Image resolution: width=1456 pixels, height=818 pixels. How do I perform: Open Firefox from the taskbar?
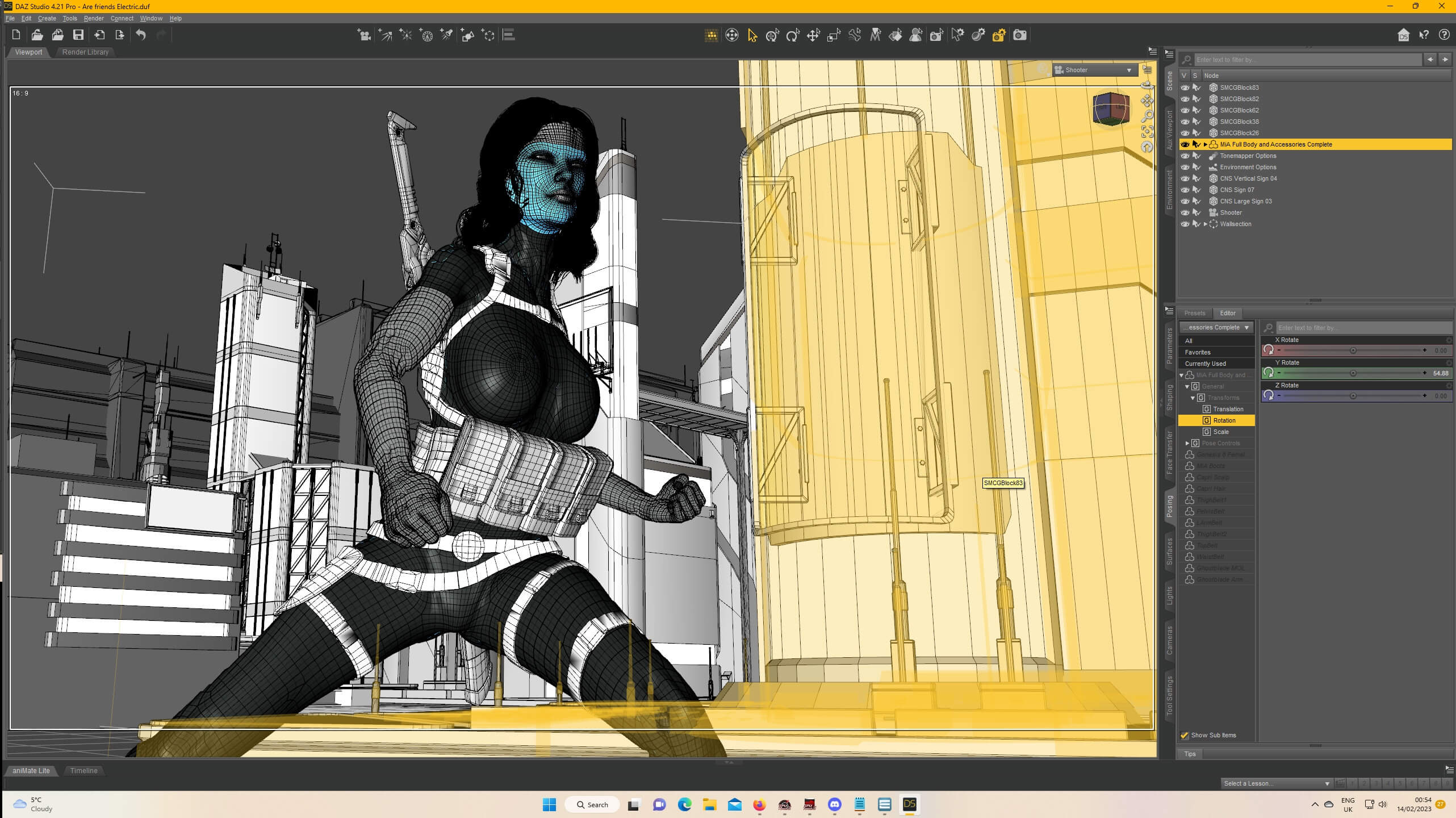coord(759,804)
